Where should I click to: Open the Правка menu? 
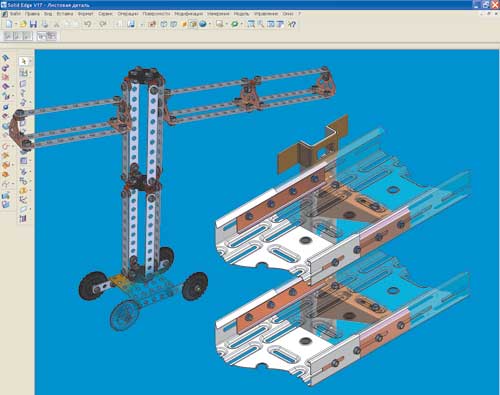pyautogui.click(x=32, y=14)
